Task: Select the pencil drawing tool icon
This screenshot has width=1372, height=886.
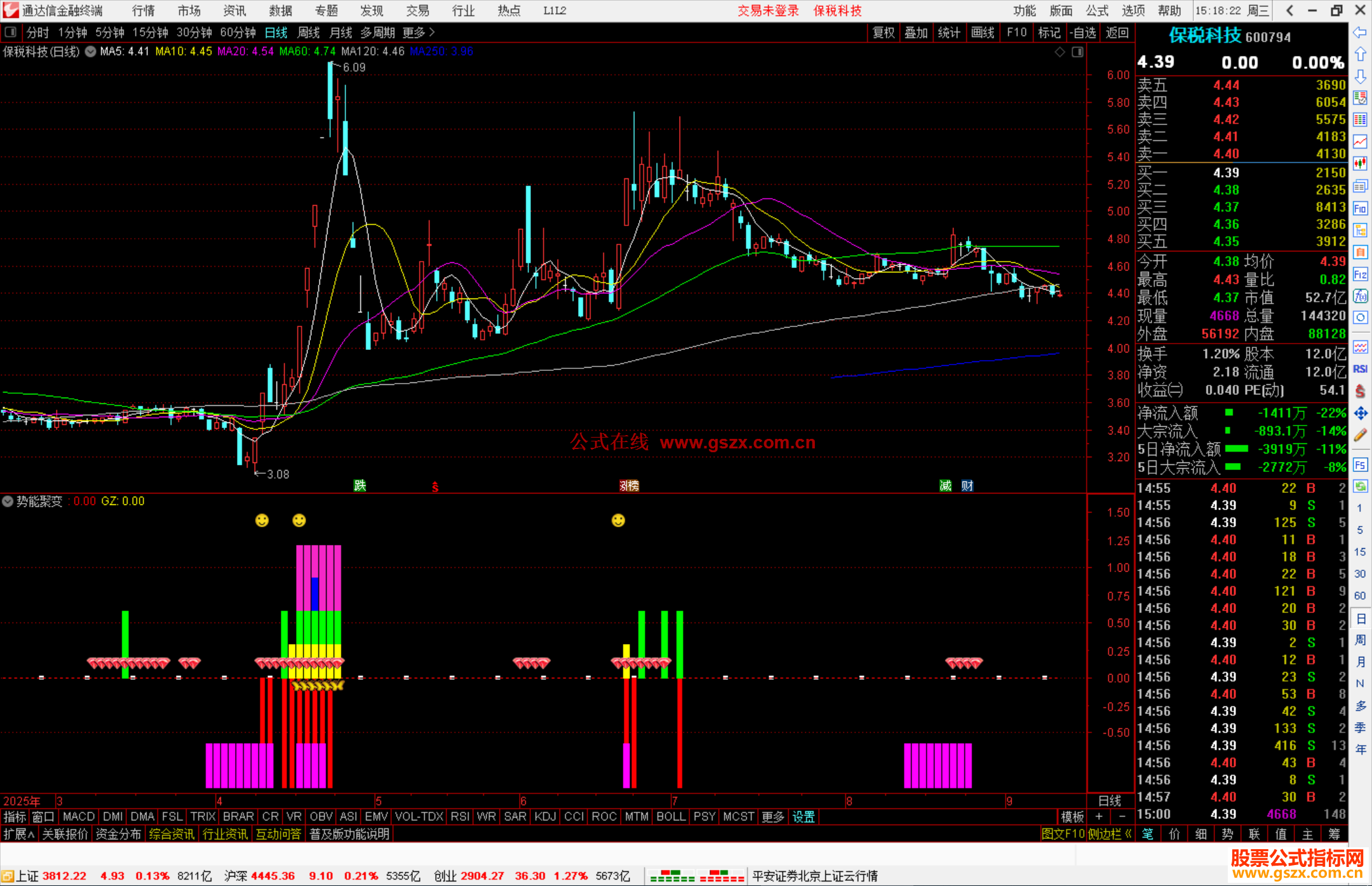Action: [1360, 436]
